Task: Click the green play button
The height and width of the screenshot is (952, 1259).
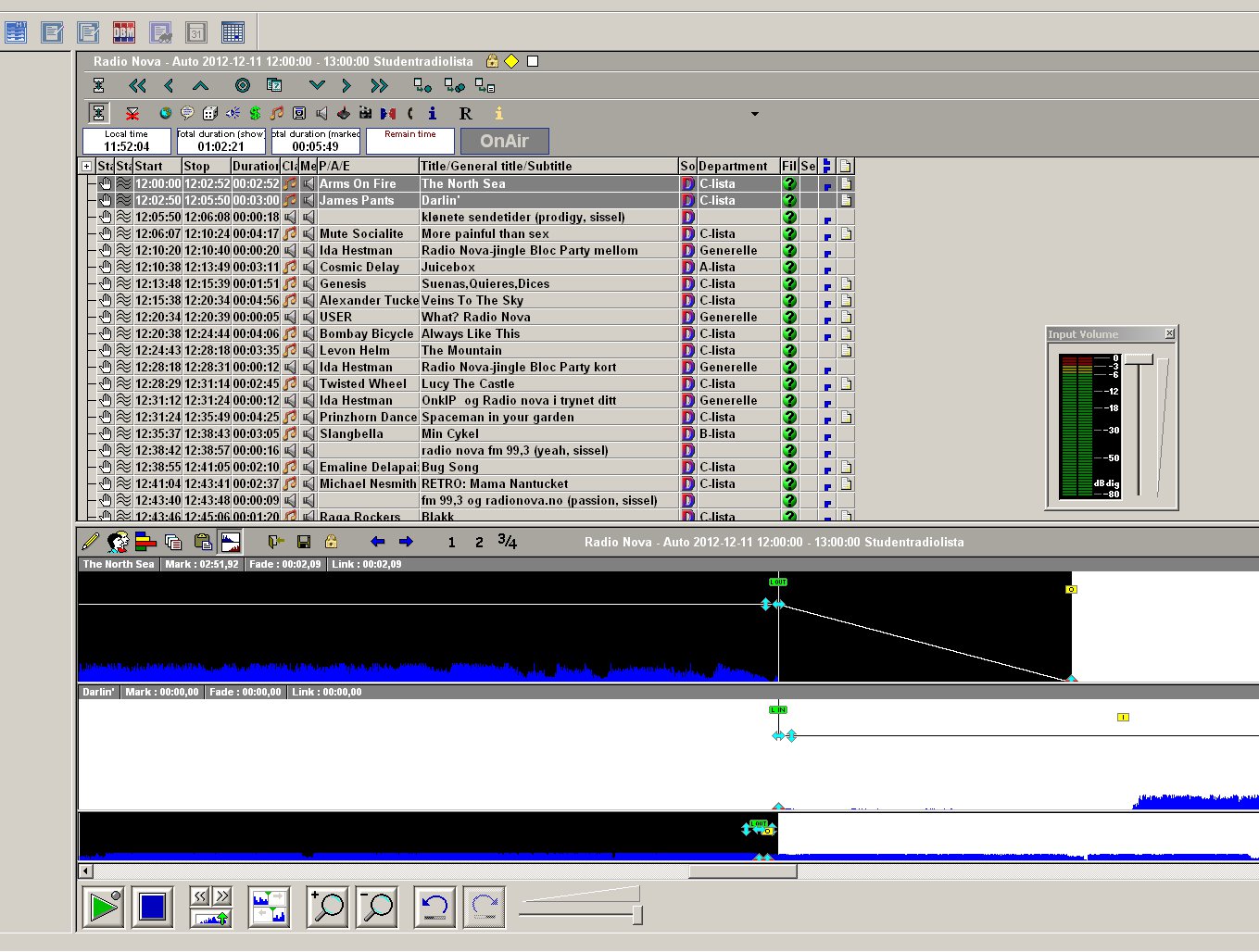Action: (104, 908)
